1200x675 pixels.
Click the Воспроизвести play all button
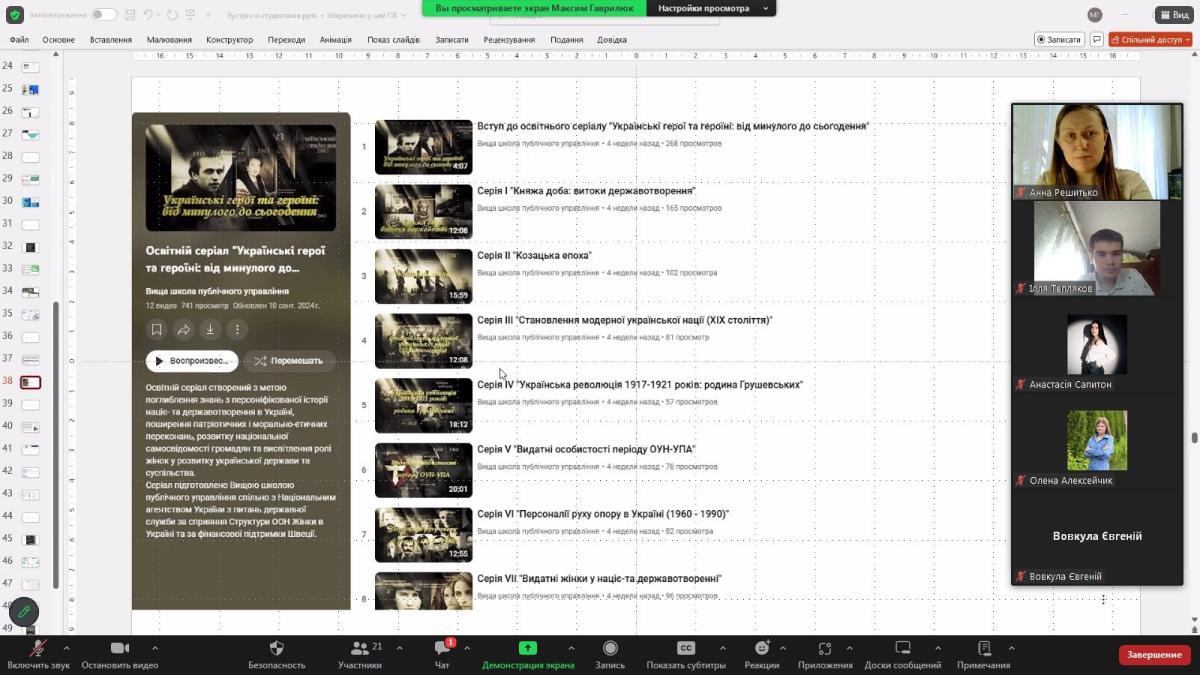(192, 361)
